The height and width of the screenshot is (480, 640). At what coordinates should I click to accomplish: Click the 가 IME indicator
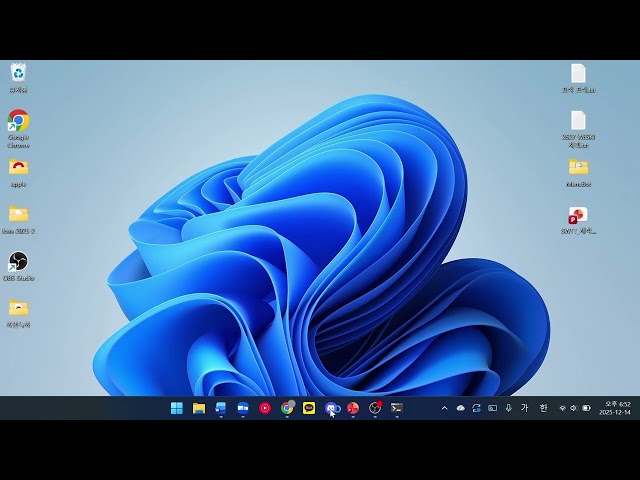pyautogui.click(x=525, y=407)
